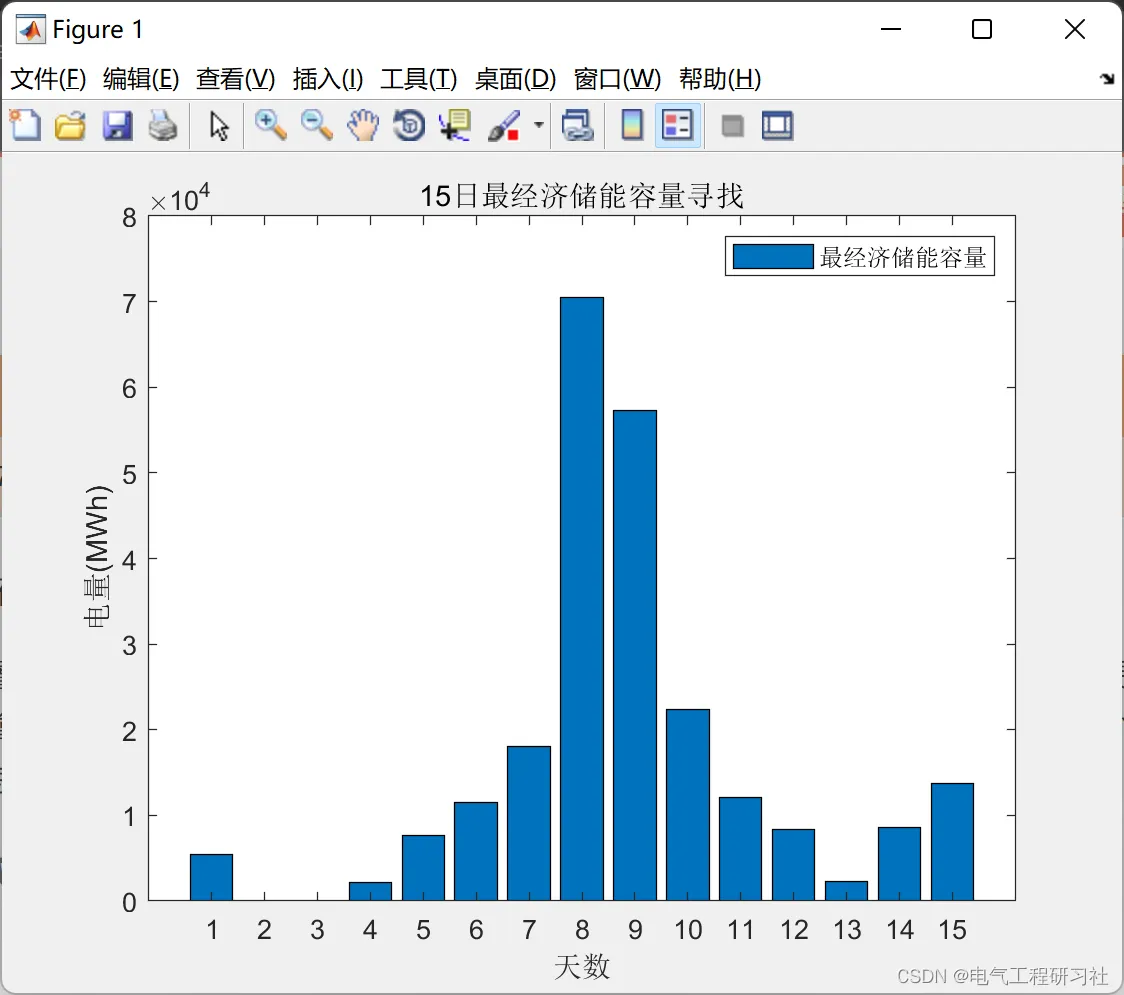Open the 桌面(D) menu
The height and width of the screenshot is (995, 1124).
pos(515,78)
